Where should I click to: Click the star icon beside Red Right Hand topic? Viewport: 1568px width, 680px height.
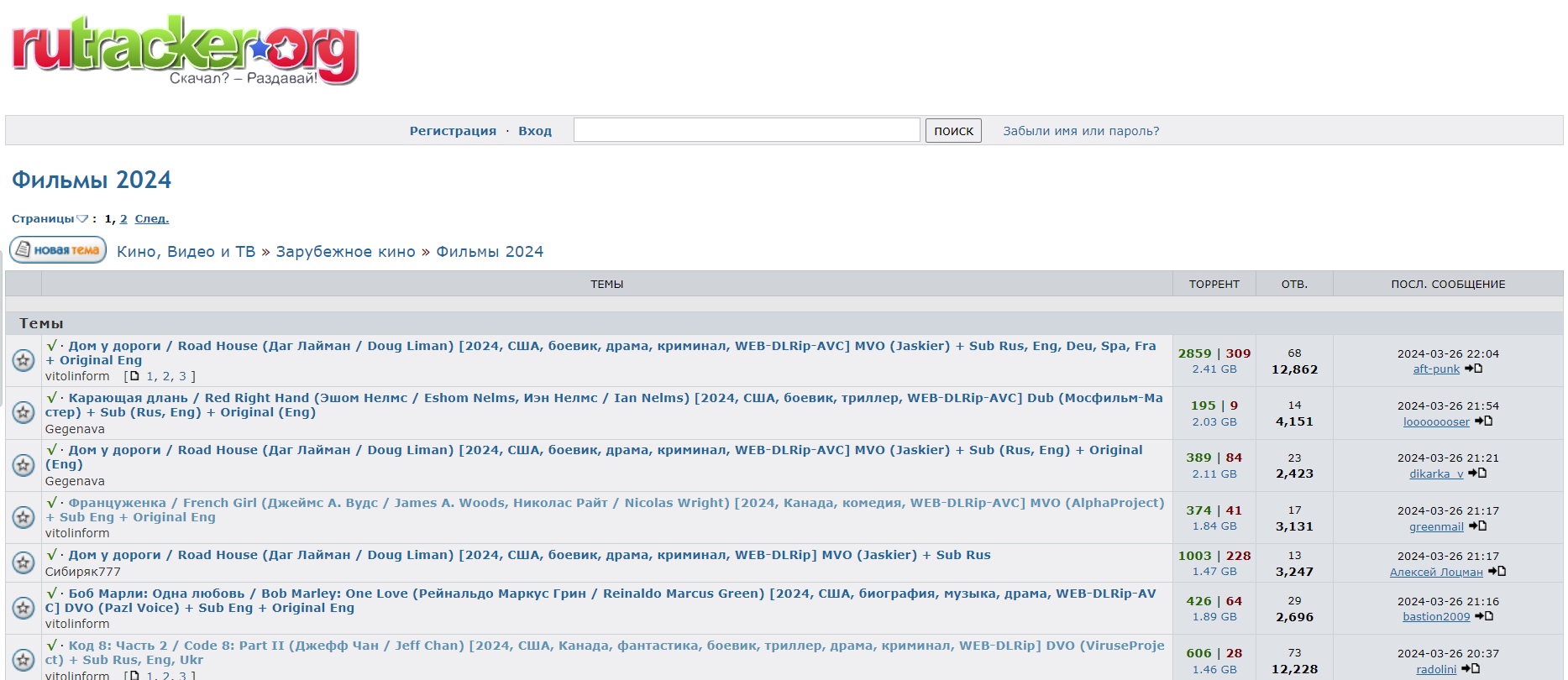[24, 412]
